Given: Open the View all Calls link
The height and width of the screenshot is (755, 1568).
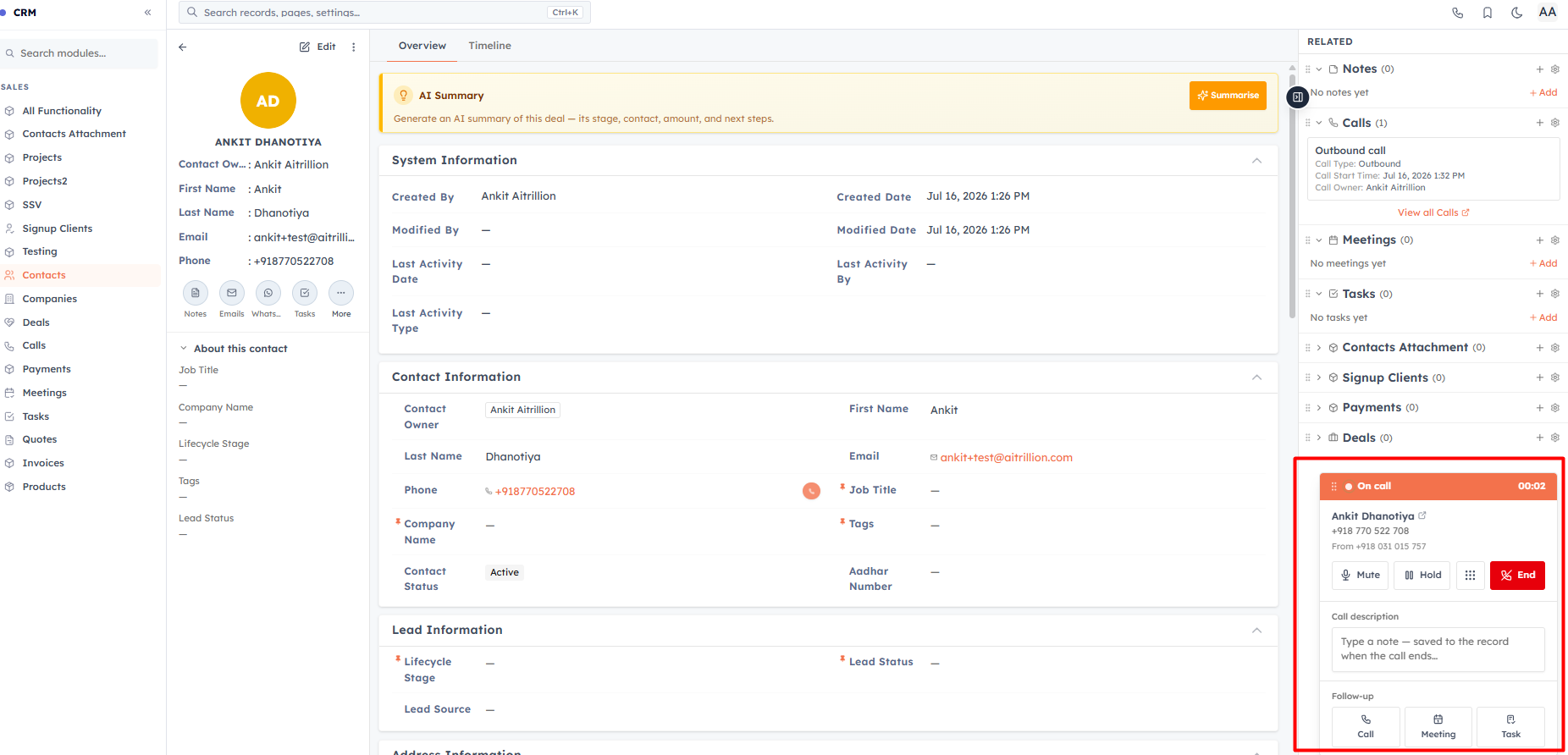Looking at the screenshot, I should (x=1433, y=212).
